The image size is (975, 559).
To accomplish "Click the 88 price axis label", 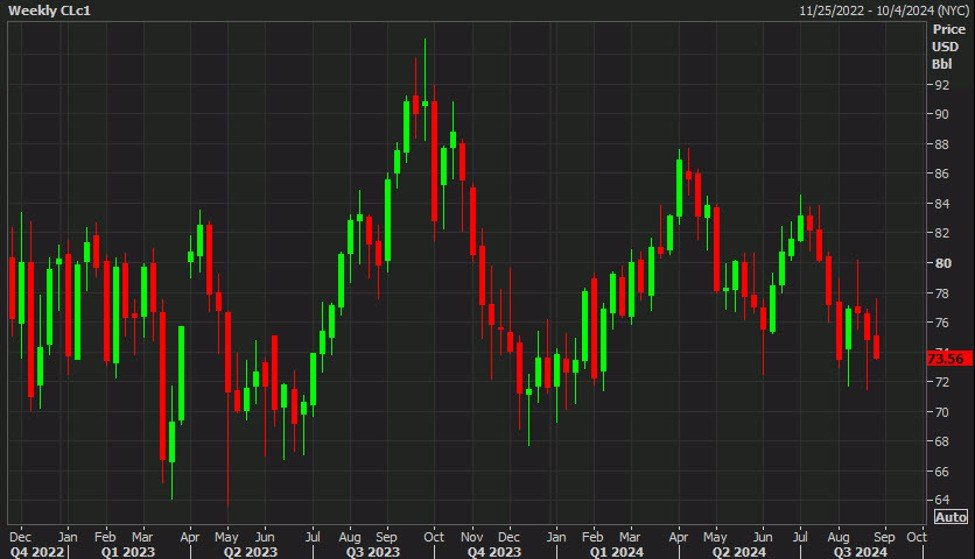I will click(x=942, y=144).
